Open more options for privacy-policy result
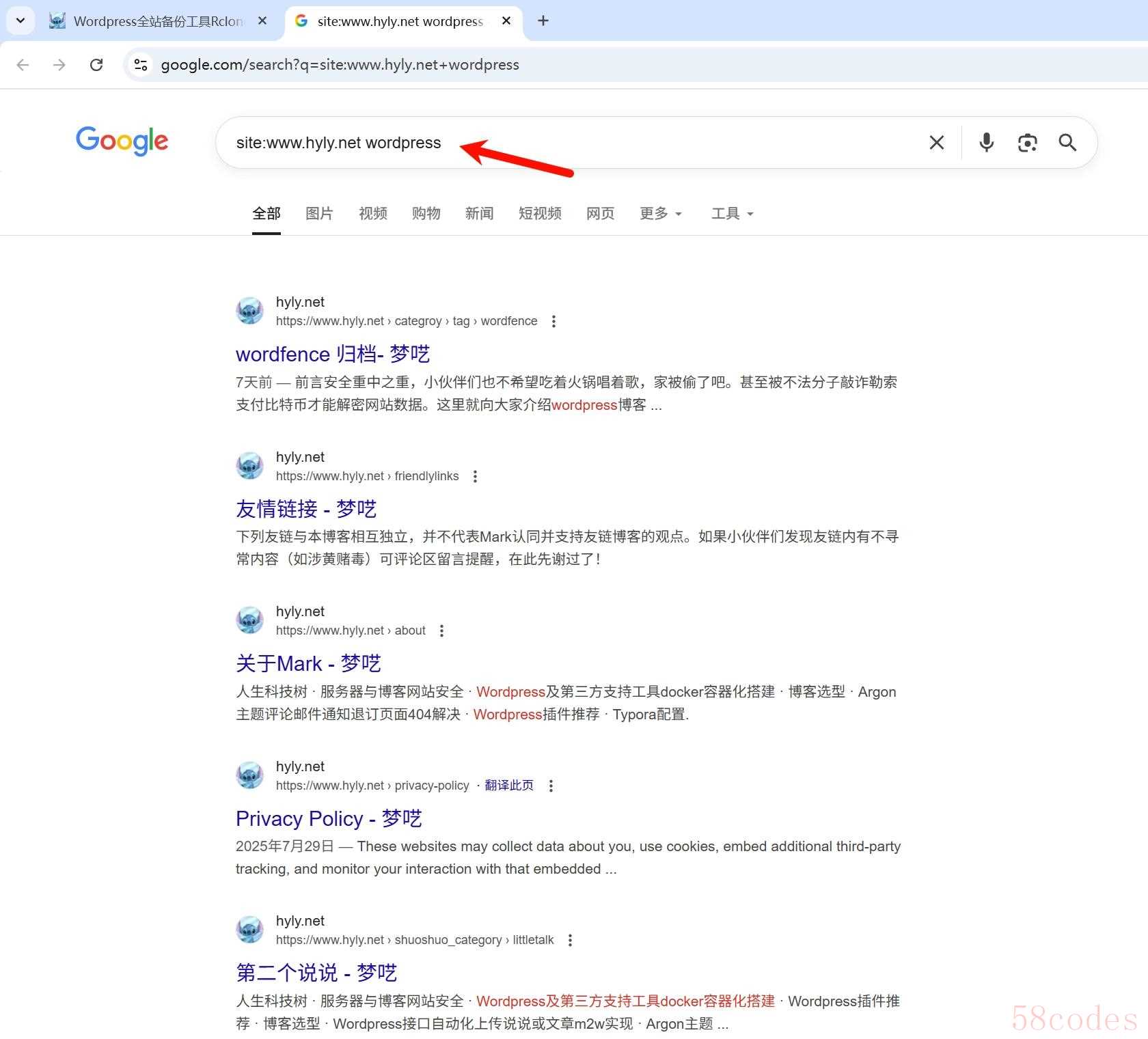 coord(551,786)
